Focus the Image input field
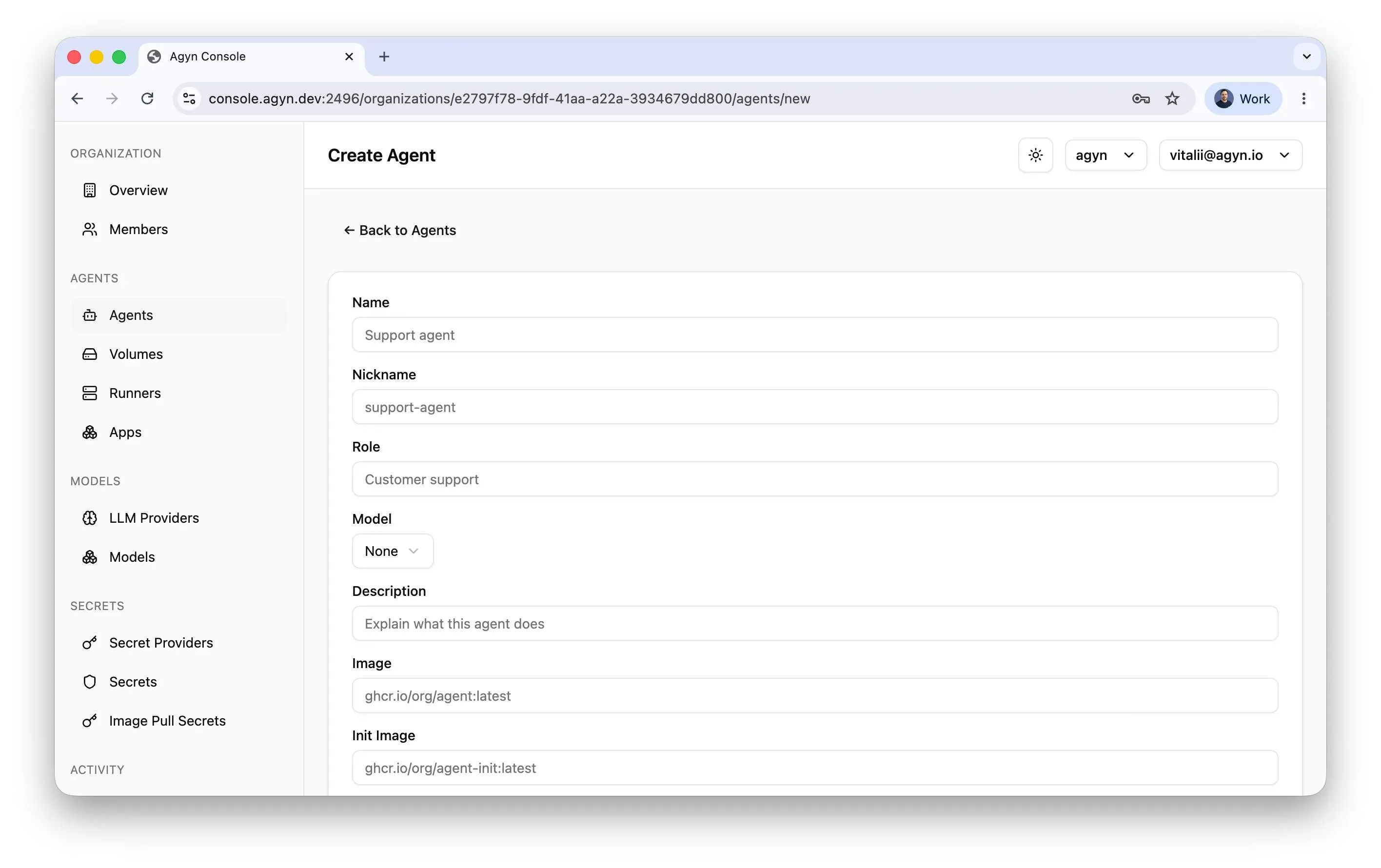 tap(814, 696)
